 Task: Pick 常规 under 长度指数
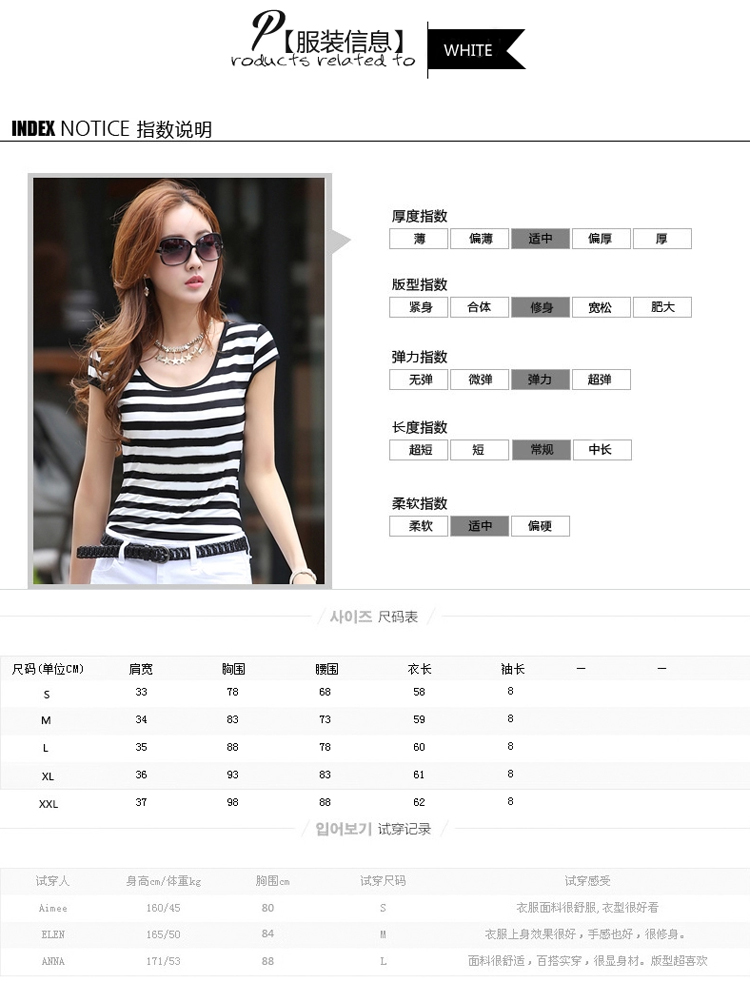click(540, 450)
